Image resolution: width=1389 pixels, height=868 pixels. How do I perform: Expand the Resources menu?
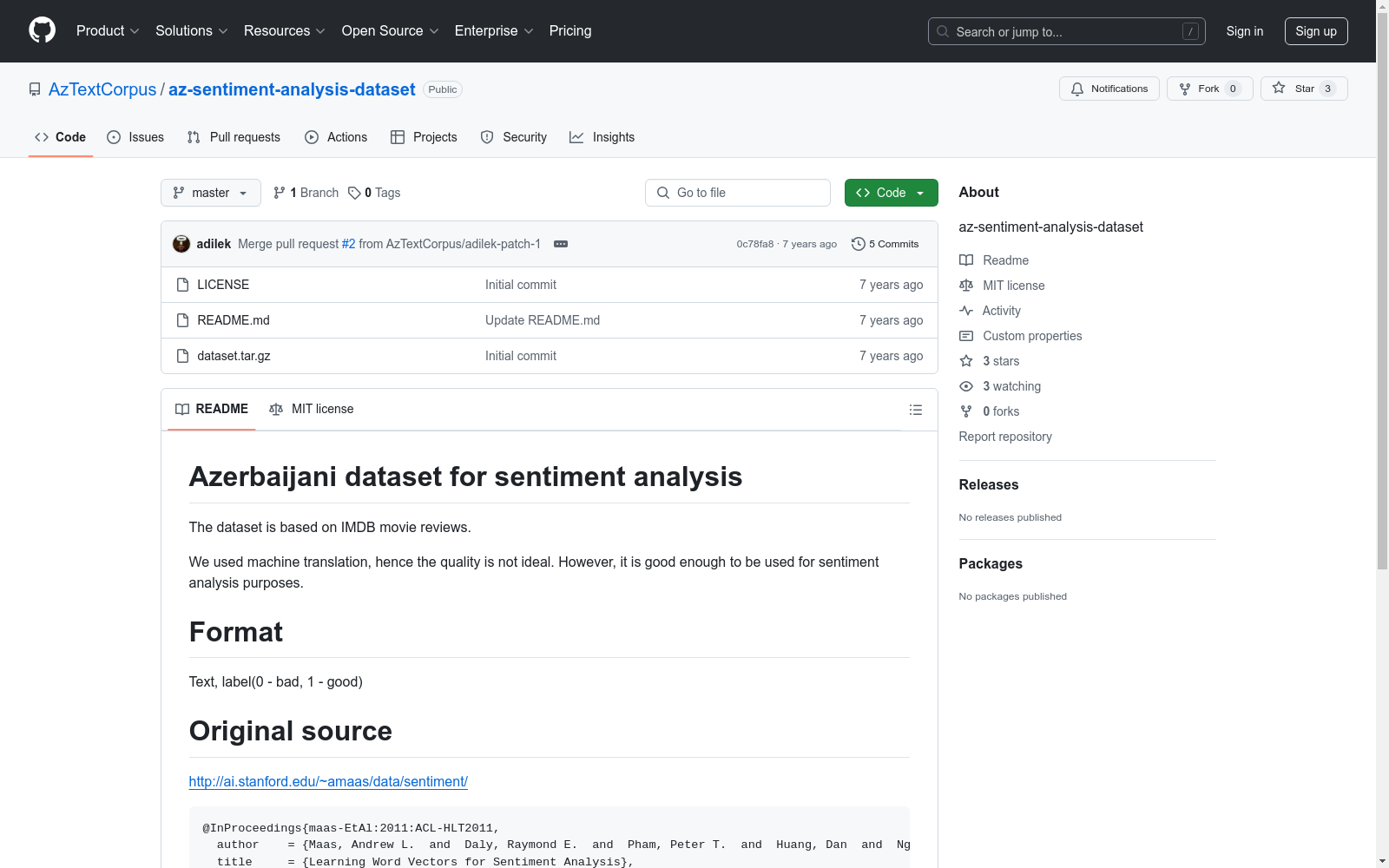[x=285, y=31]
